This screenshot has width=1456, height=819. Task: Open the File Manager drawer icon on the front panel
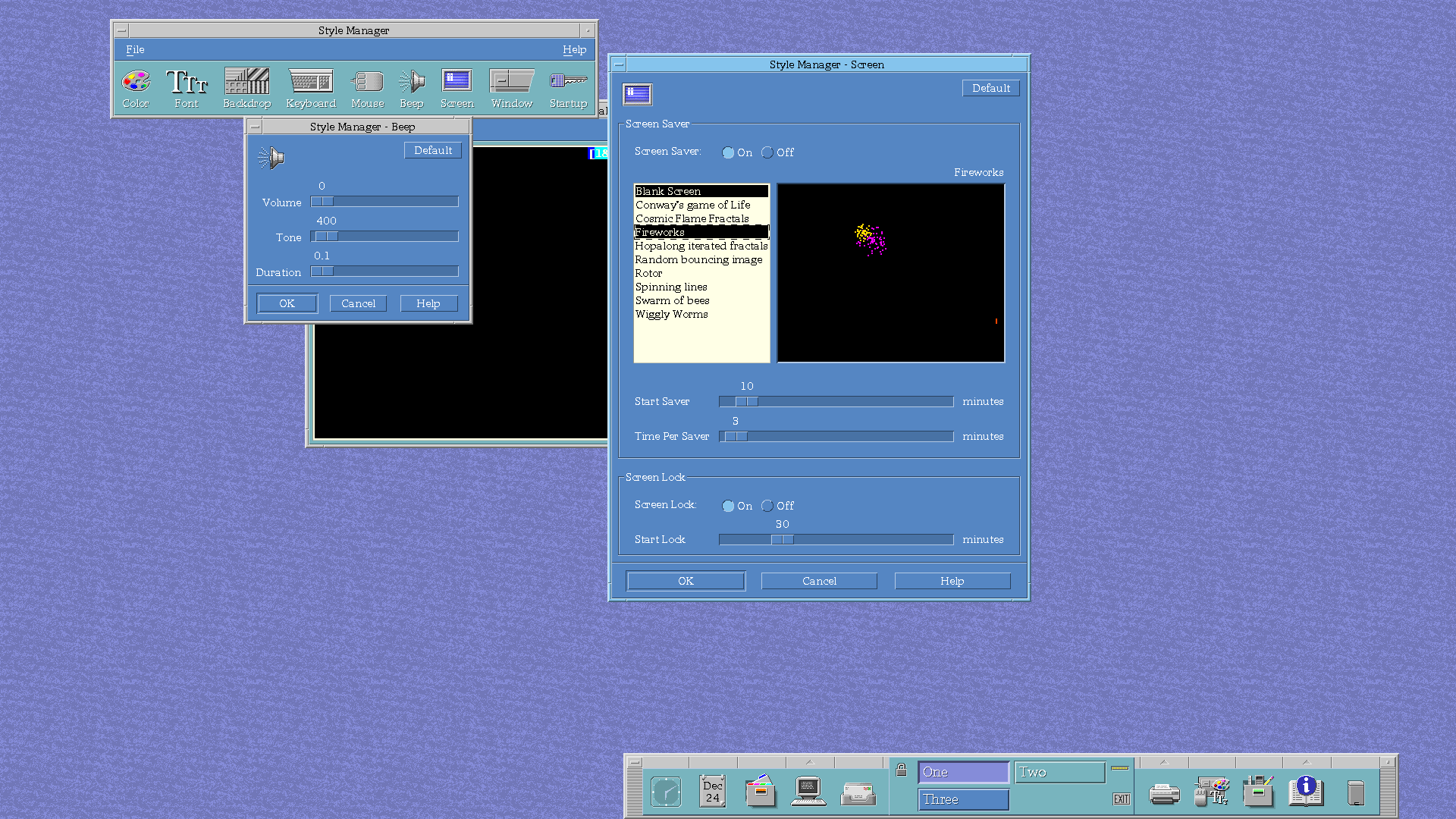click(761, 791)
